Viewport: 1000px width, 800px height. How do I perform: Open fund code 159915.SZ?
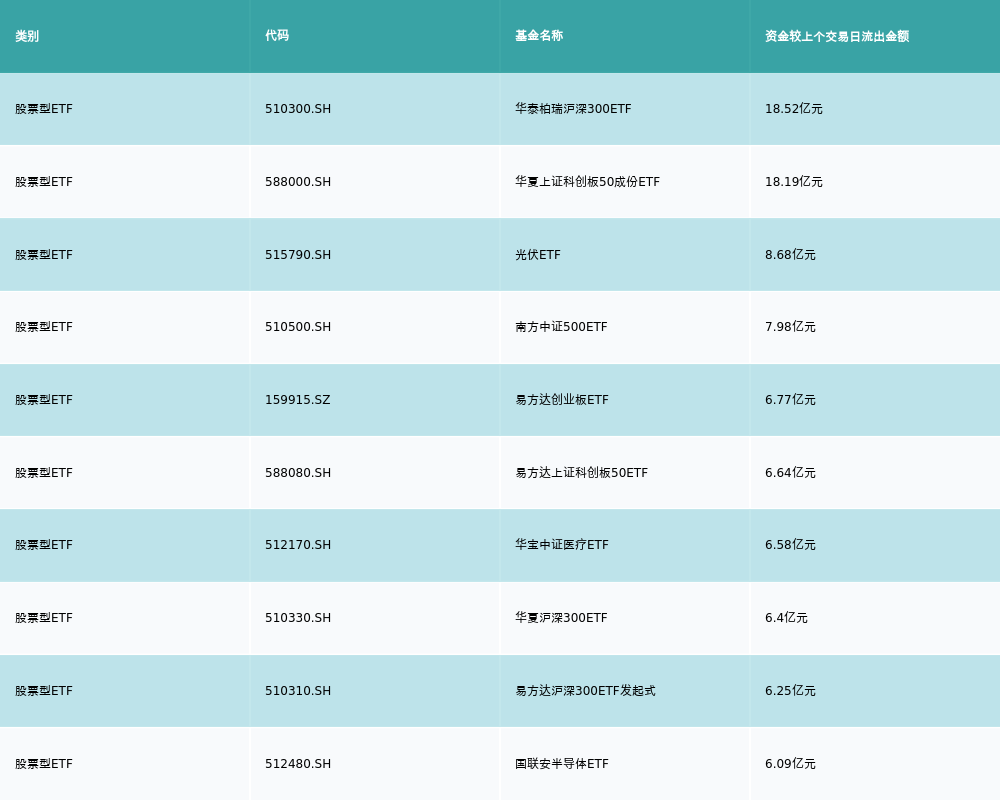pyautogui.click(x=297, y=400)
